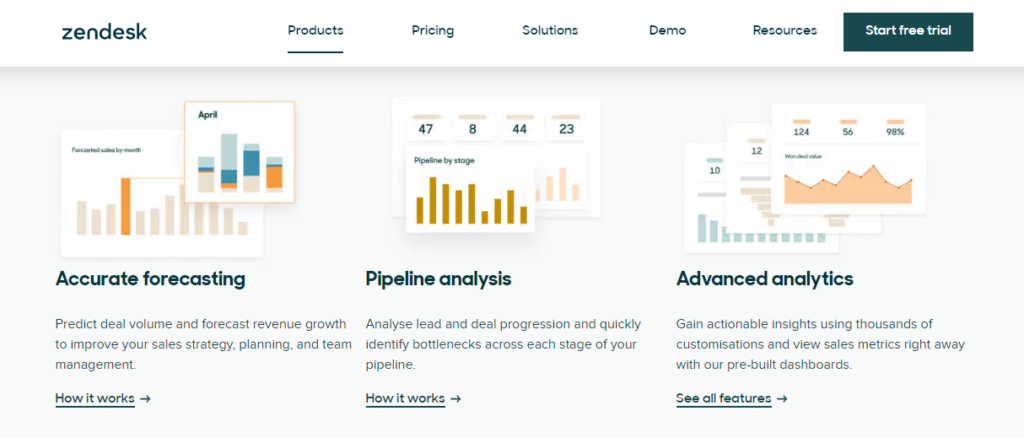1024x438 pixels.
Task: Open the Resources menu
Action: coord(784,30)
